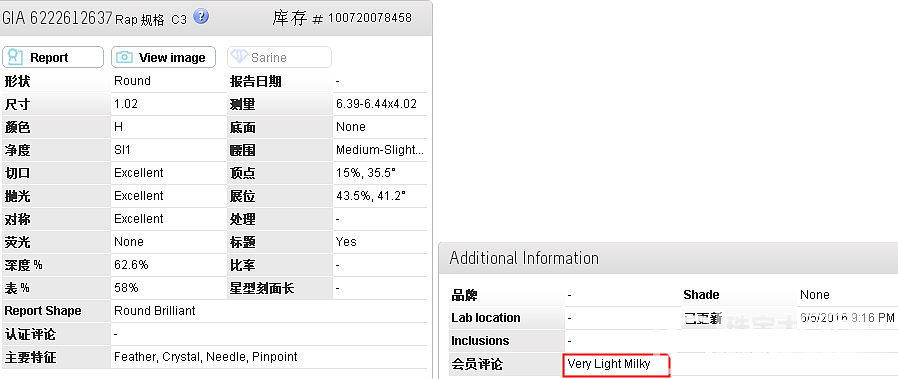
Task: Click the Round Brilliant report shape value
Action: tap(155, 311)
